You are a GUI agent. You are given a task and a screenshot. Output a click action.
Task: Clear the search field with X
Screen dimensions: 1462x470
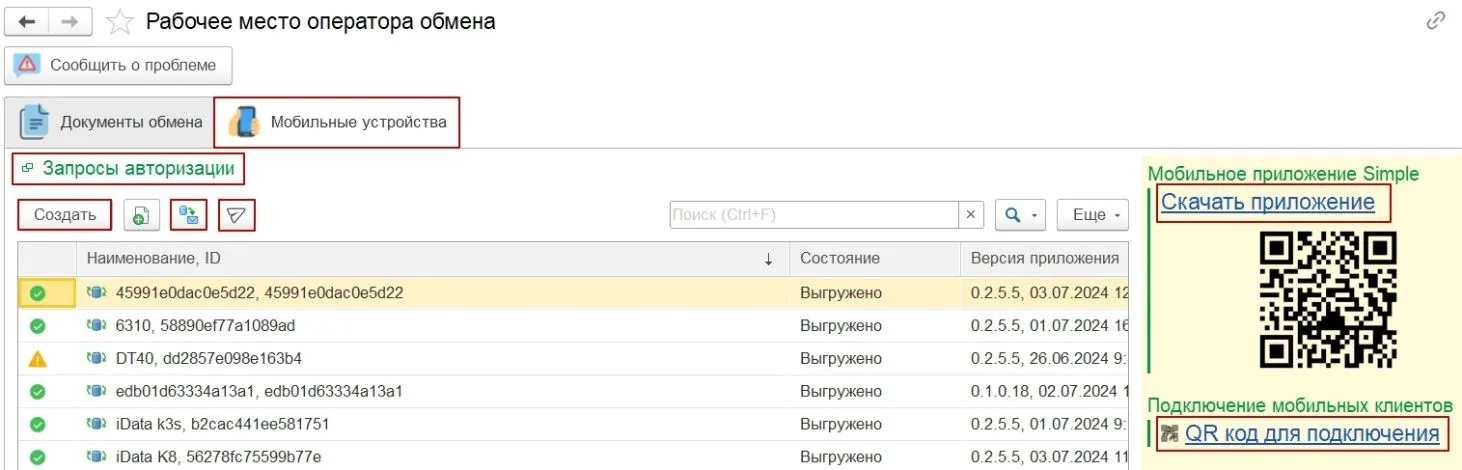[x=971, y=215]
